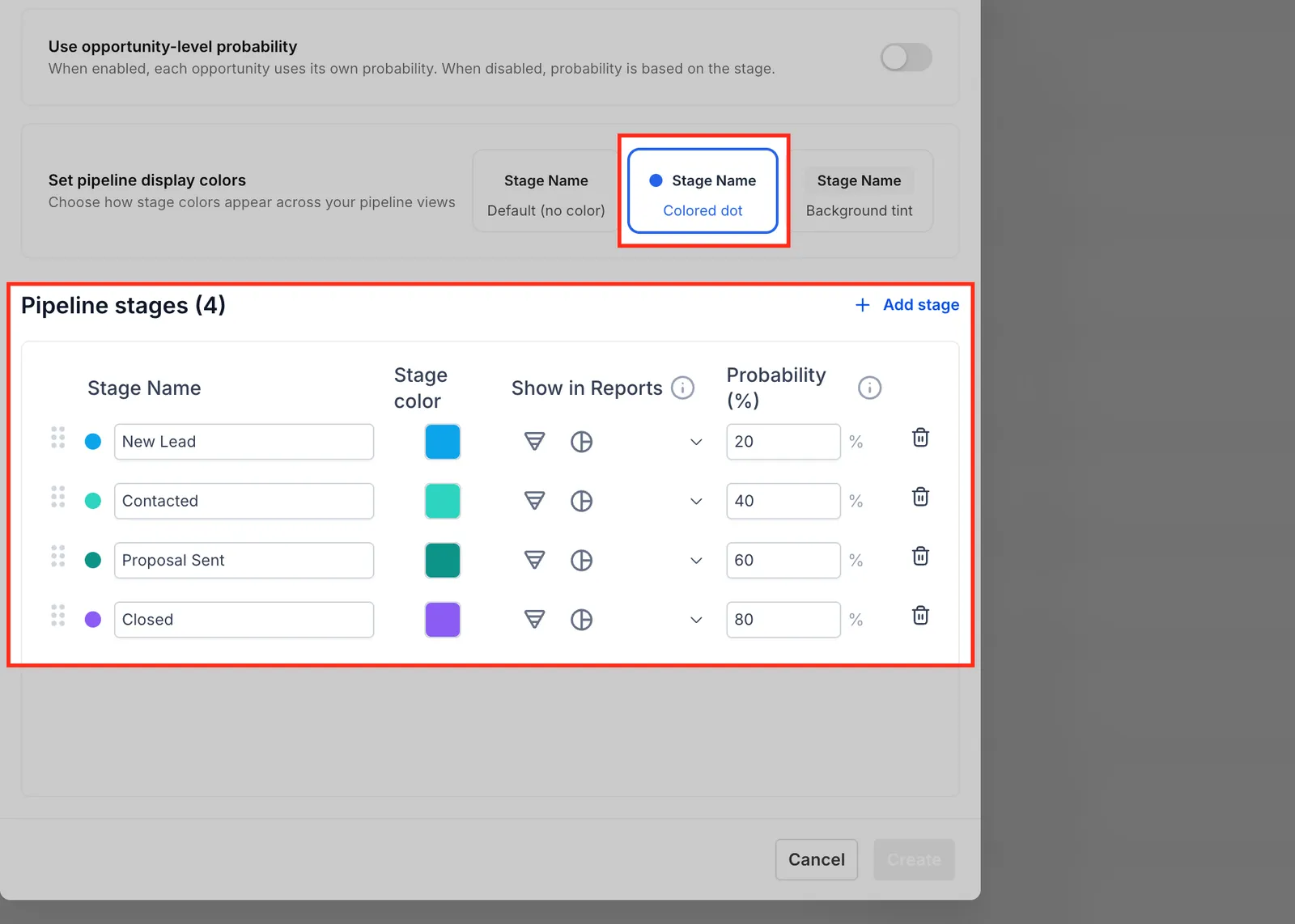Grab the drag handle of Proposal Sent row
1295x924 pixels.
58,556
